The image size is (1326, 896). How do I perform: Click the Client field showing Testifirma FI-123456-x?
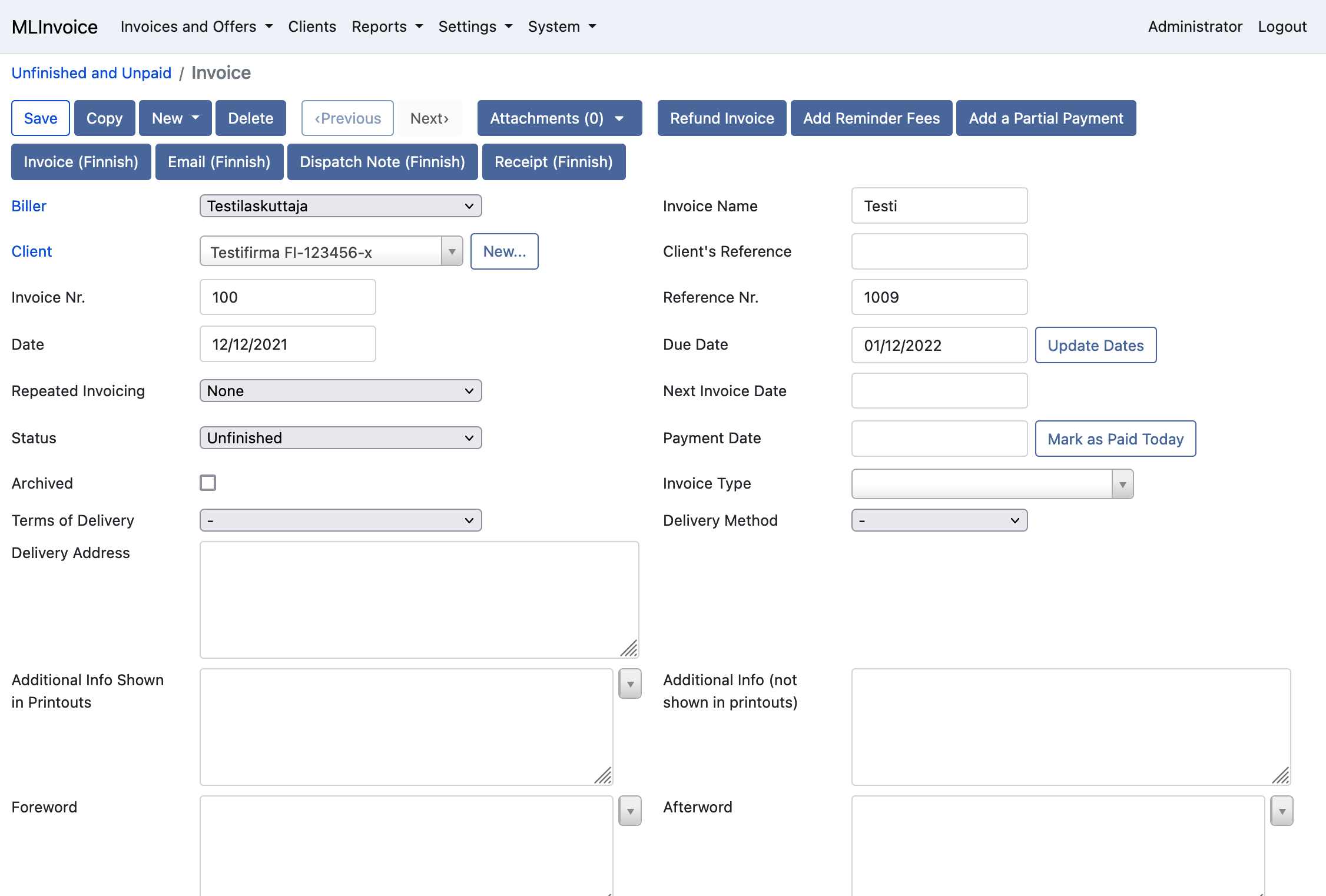[x=321, y=252]
